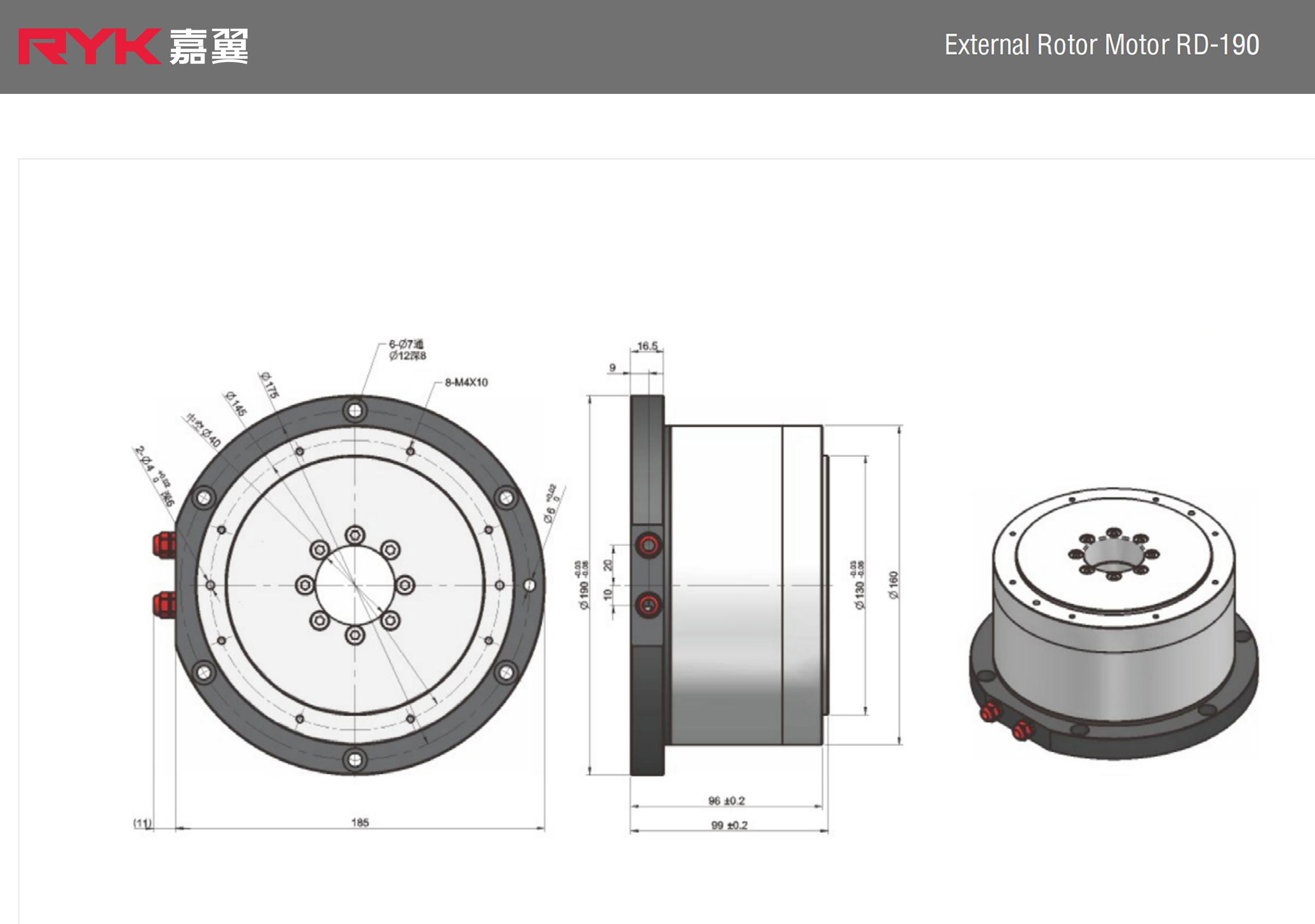Click the Ø160 diameter label
Screen dimensions: 1315x924
pyautogui.click(x=893, y=585)
